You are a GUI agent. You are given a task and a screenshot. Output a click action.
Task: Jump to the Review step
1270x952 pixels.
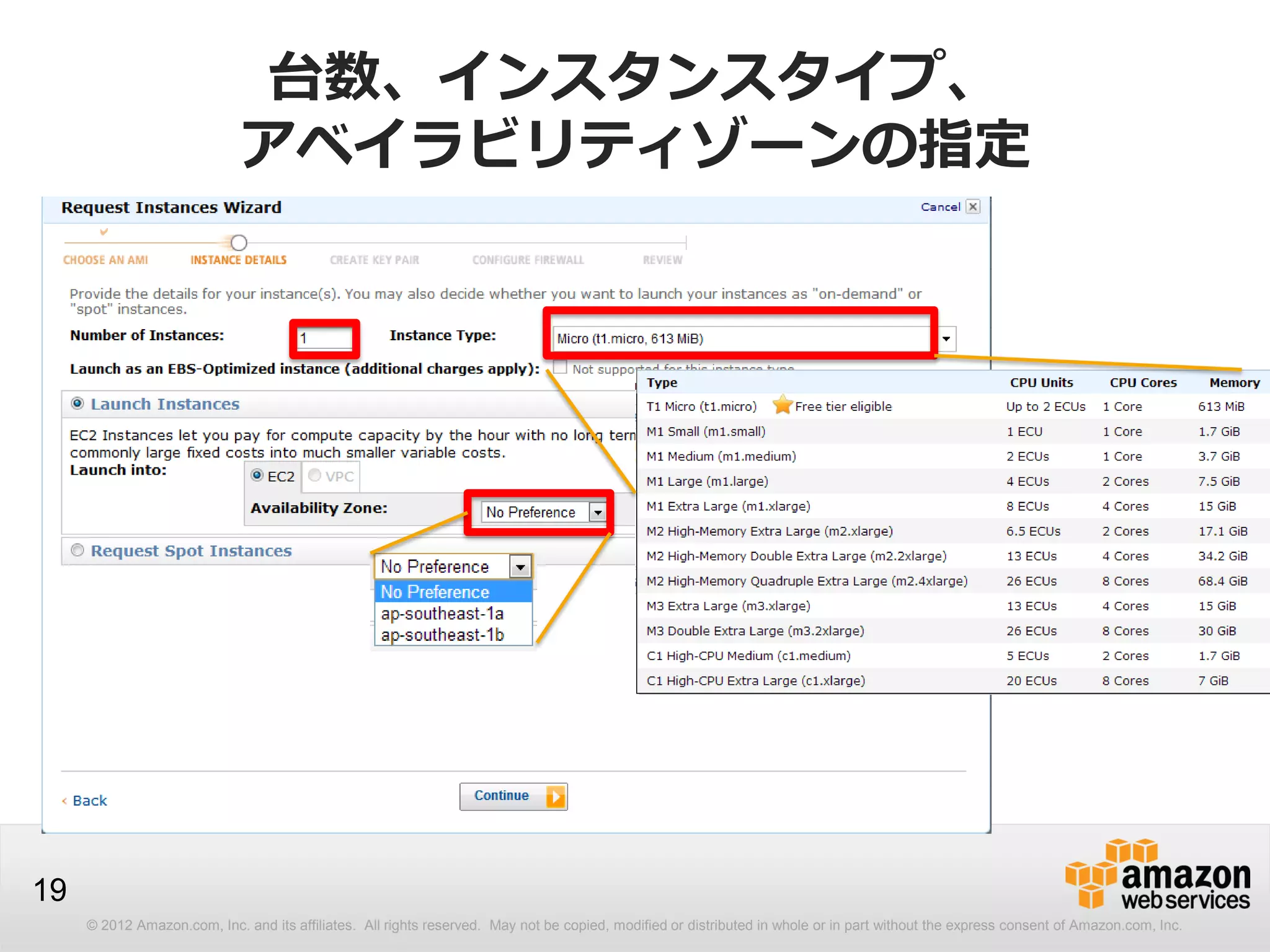click(662, 260)
